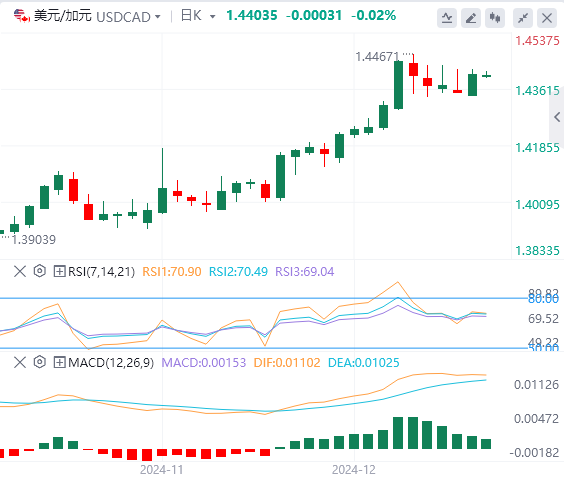The height and width of the screenshot is (480, 564).
Task: Remove the MACD indicator with its X icon
Action: pos(20,362)
